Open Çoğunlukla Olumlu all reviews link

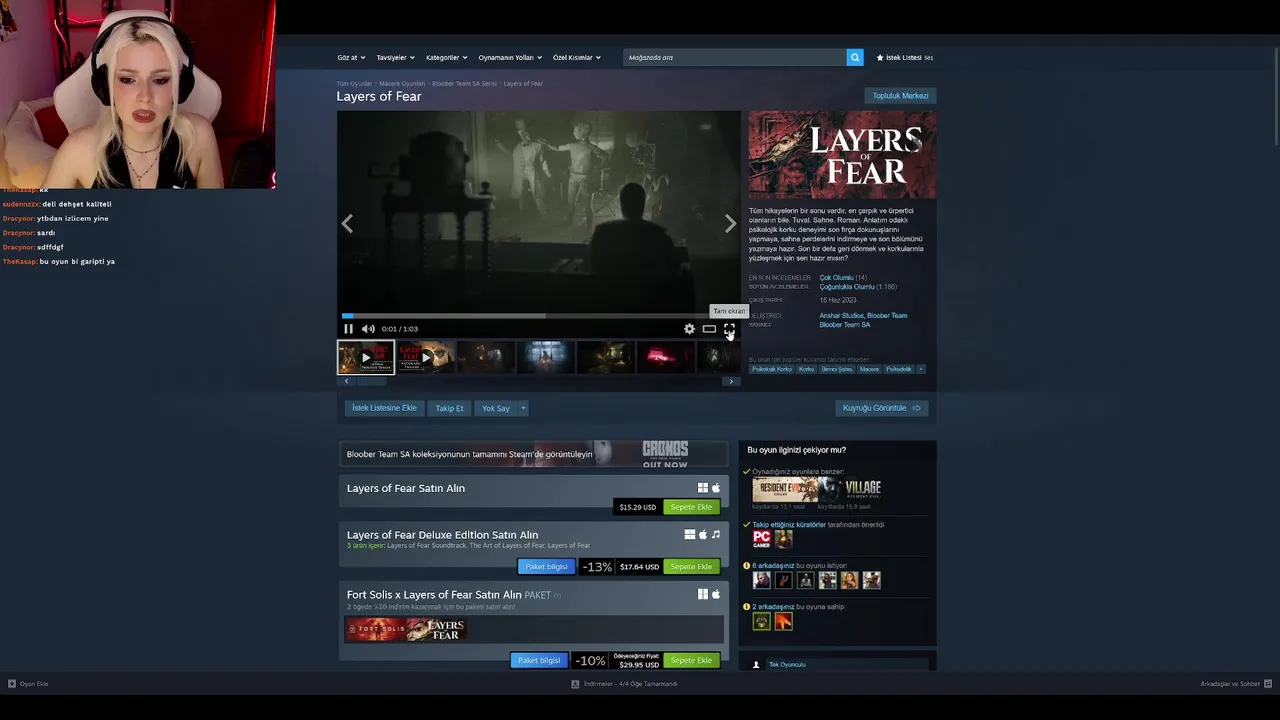tap(846, 287)
